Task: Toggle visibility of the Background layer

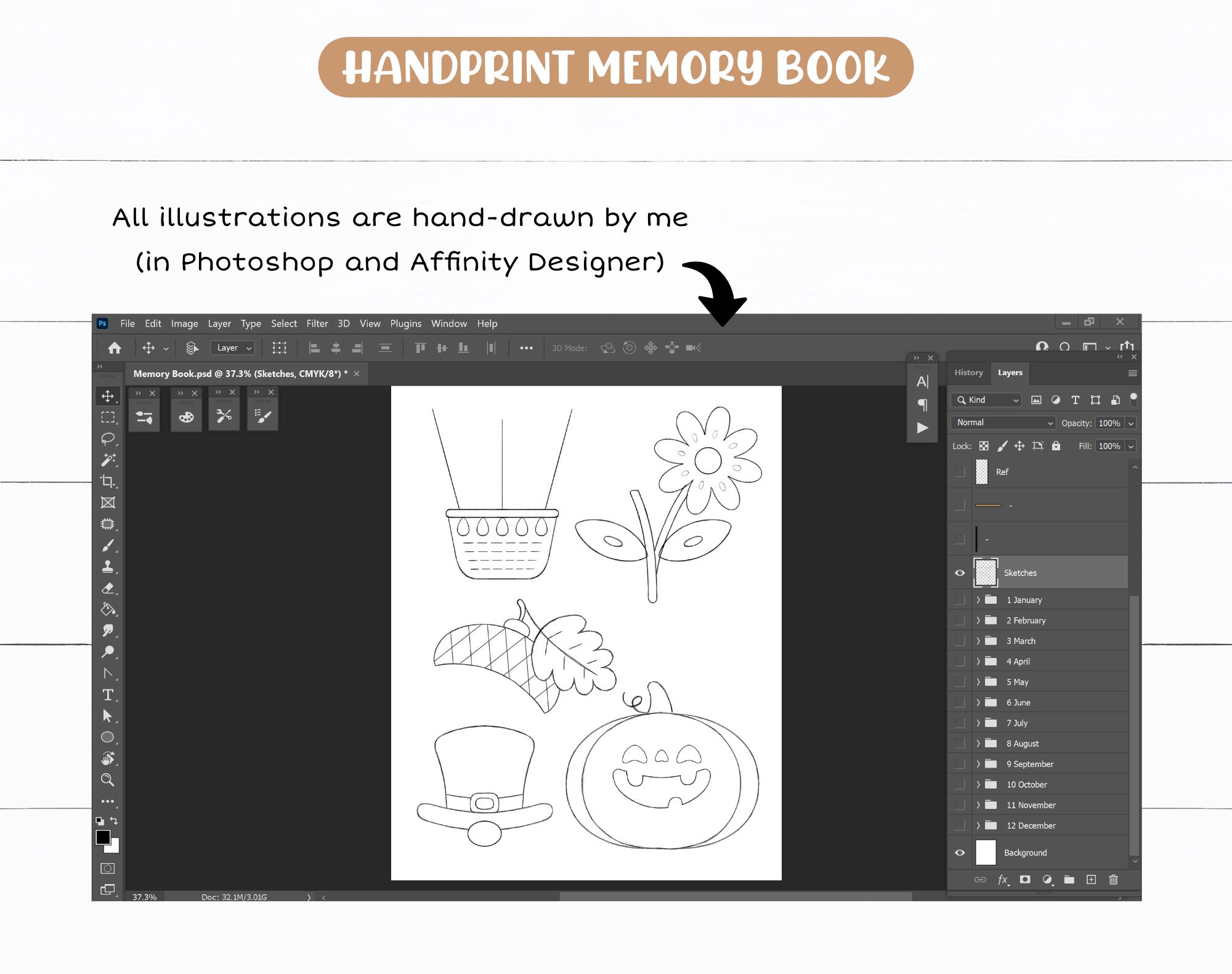Action: click(x=959, y=853)
